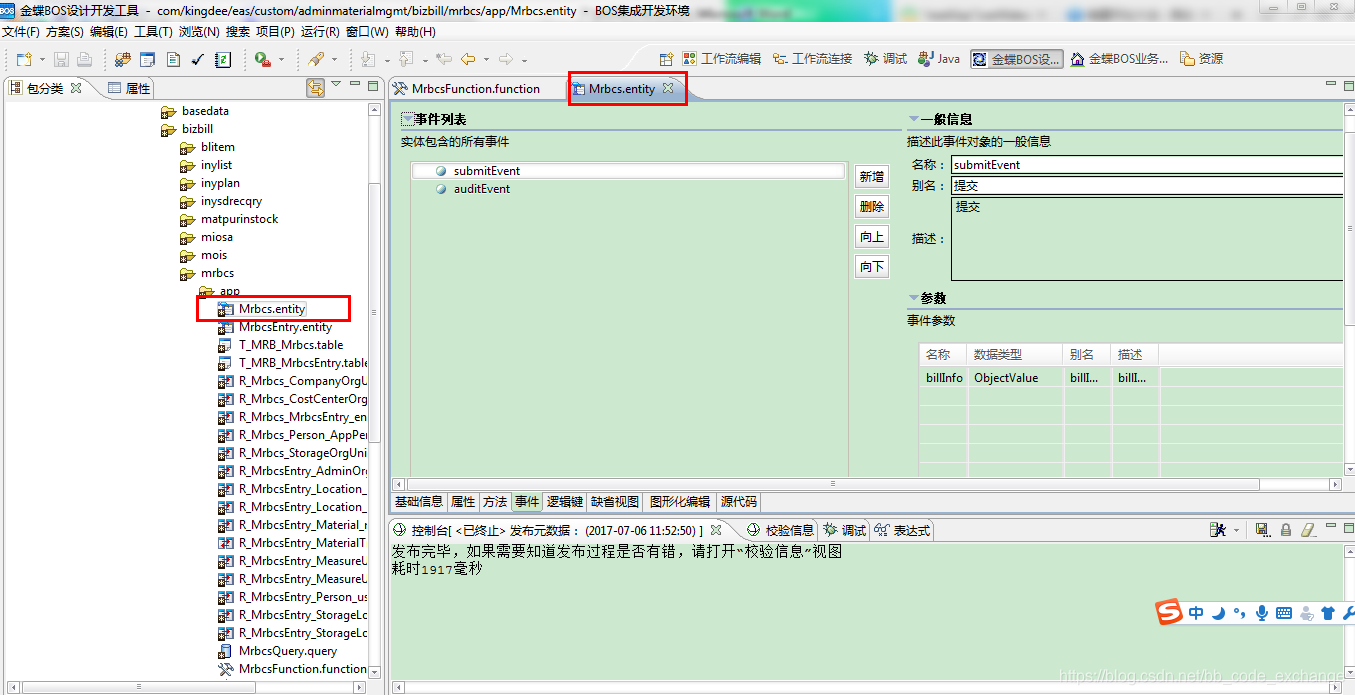Select MrbcsQuery.query in the tree
The image size is (1355, 695).
tap(288, 651)
